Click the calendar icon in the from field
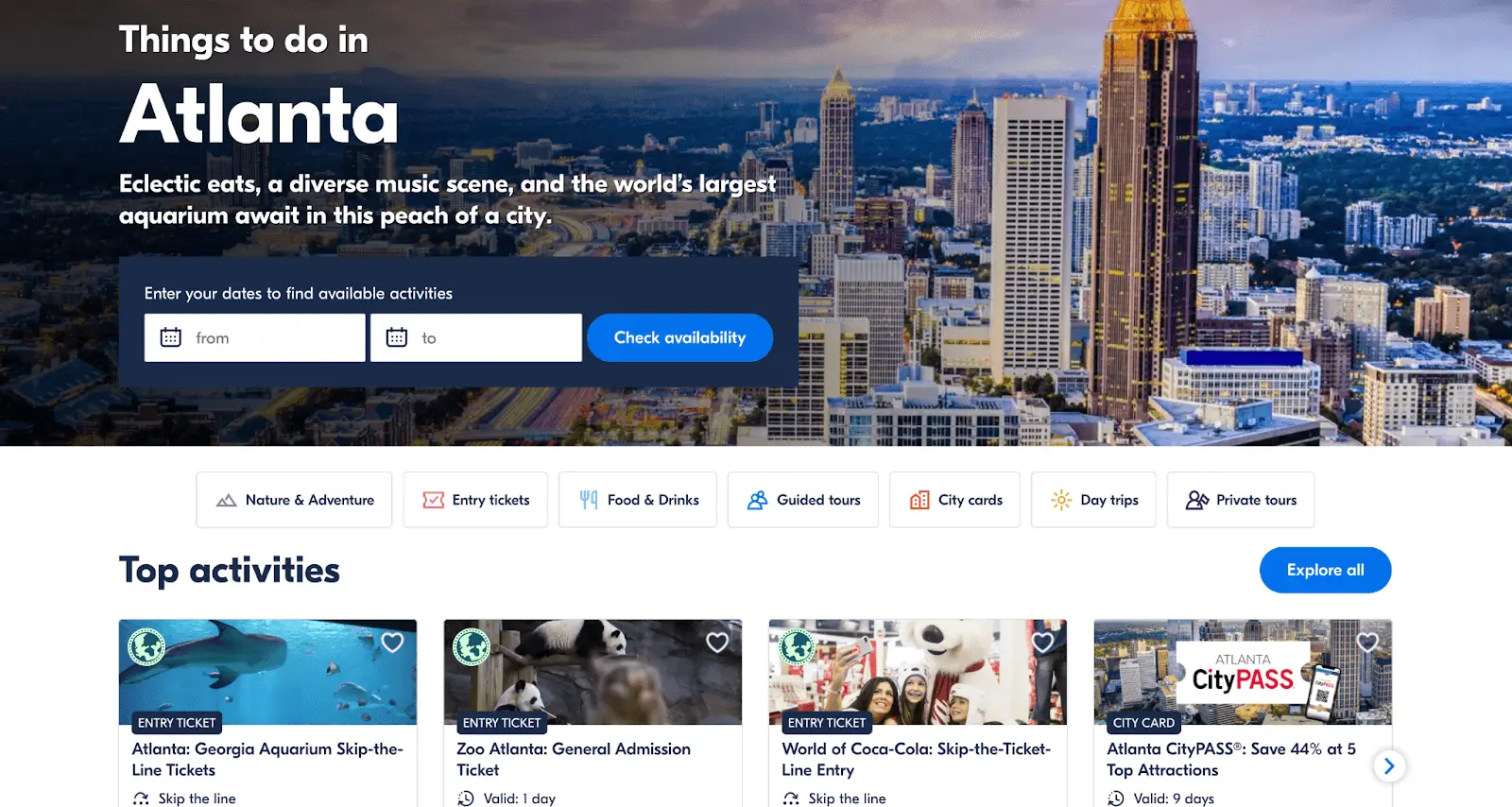1512x807 pixels. 171,337
